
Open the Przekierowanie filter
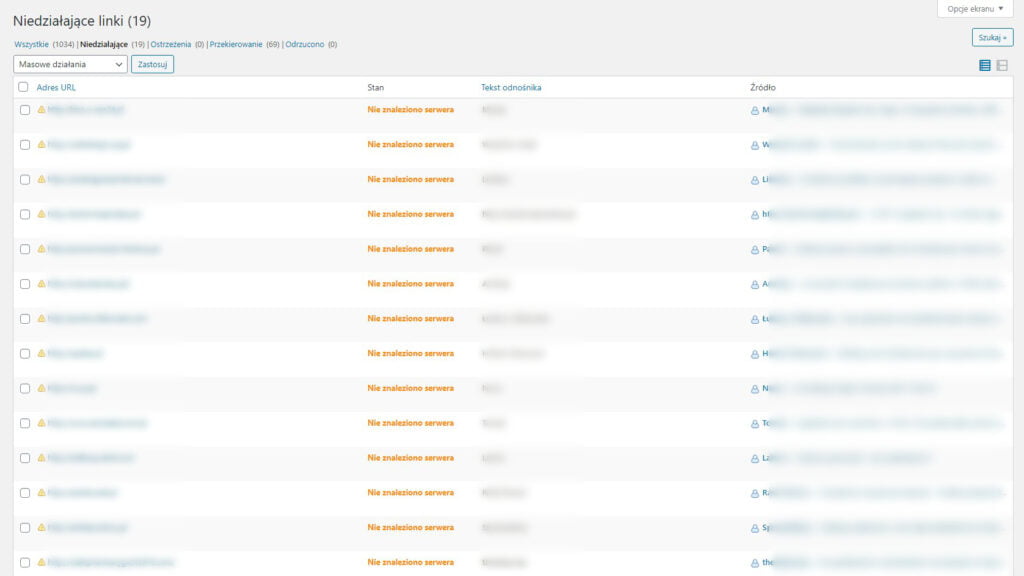point(236,44)
